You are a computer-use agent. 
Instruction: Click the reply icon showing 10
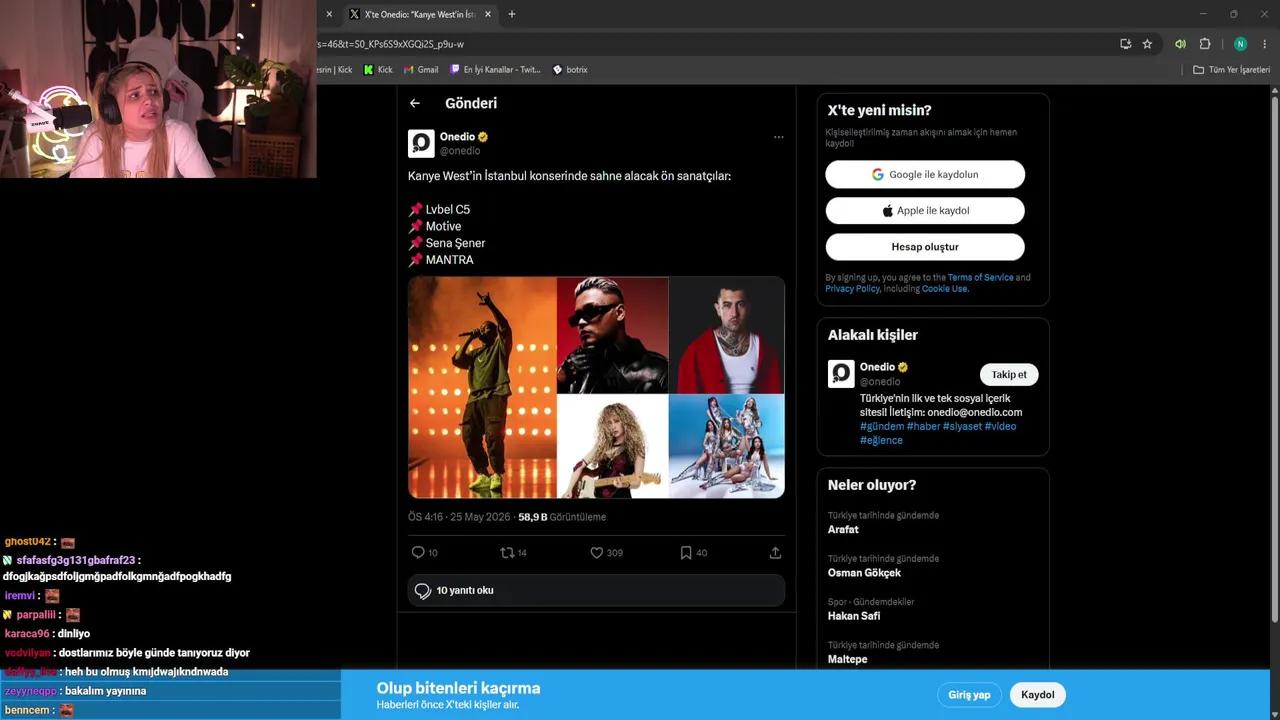coord(418,552)
